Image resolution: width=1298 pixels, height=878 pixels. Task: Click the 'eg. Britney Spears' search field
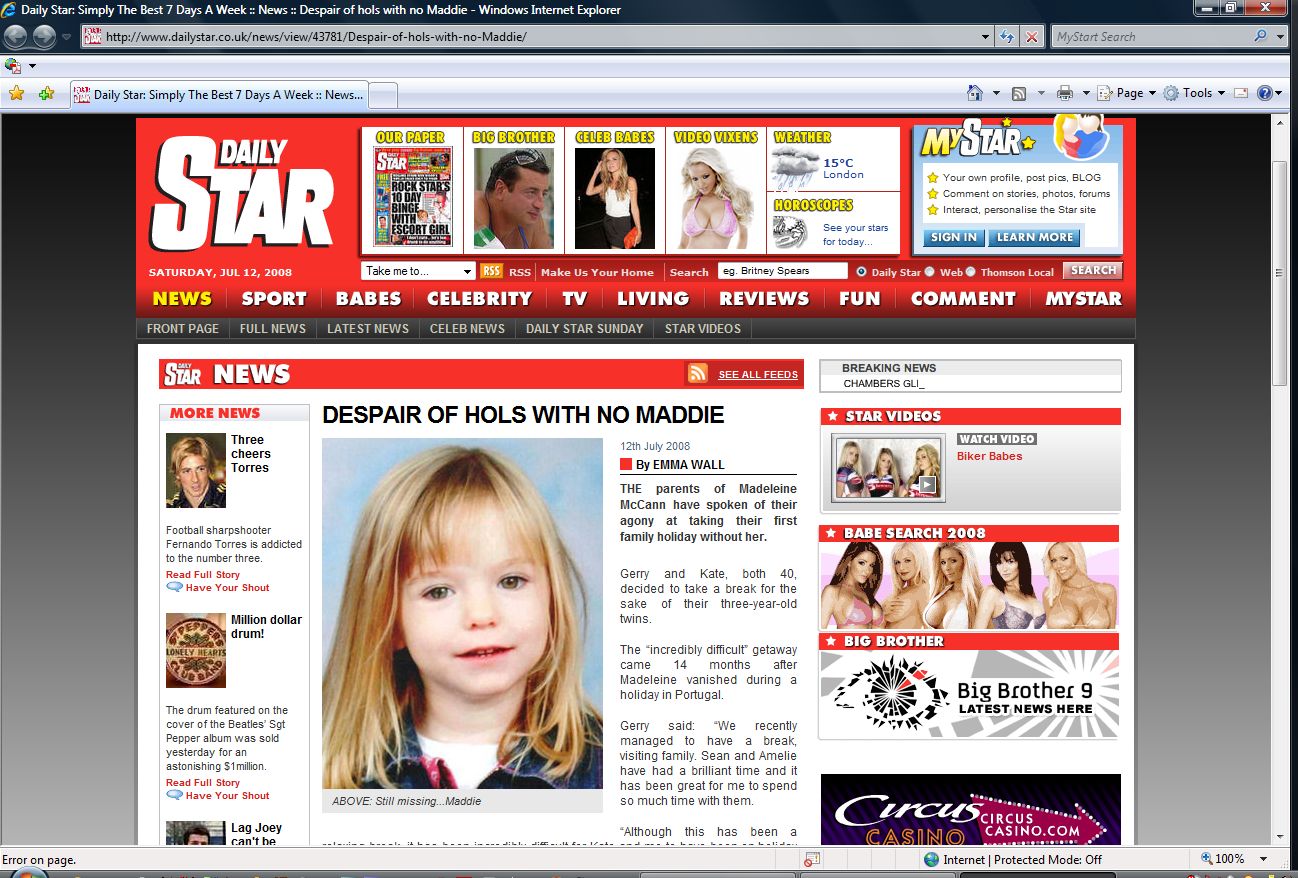click(782, 271)
